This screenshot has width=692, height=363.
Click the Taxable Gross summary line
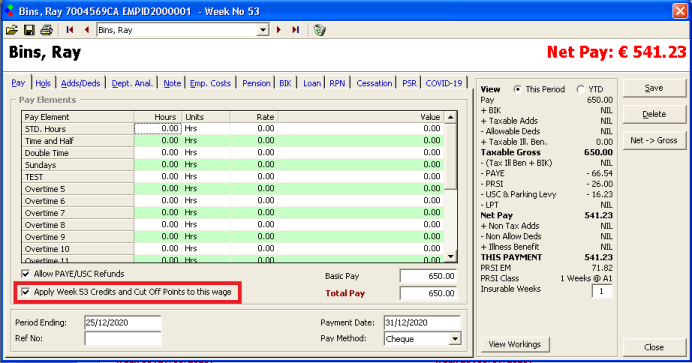(x=546, y=152)
